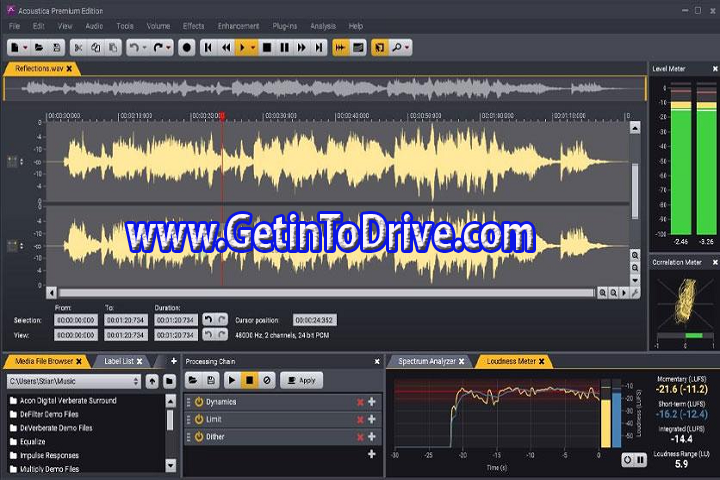Screen dimensions: 720x480
Task: Open the Effects menu
Action: 193,26
